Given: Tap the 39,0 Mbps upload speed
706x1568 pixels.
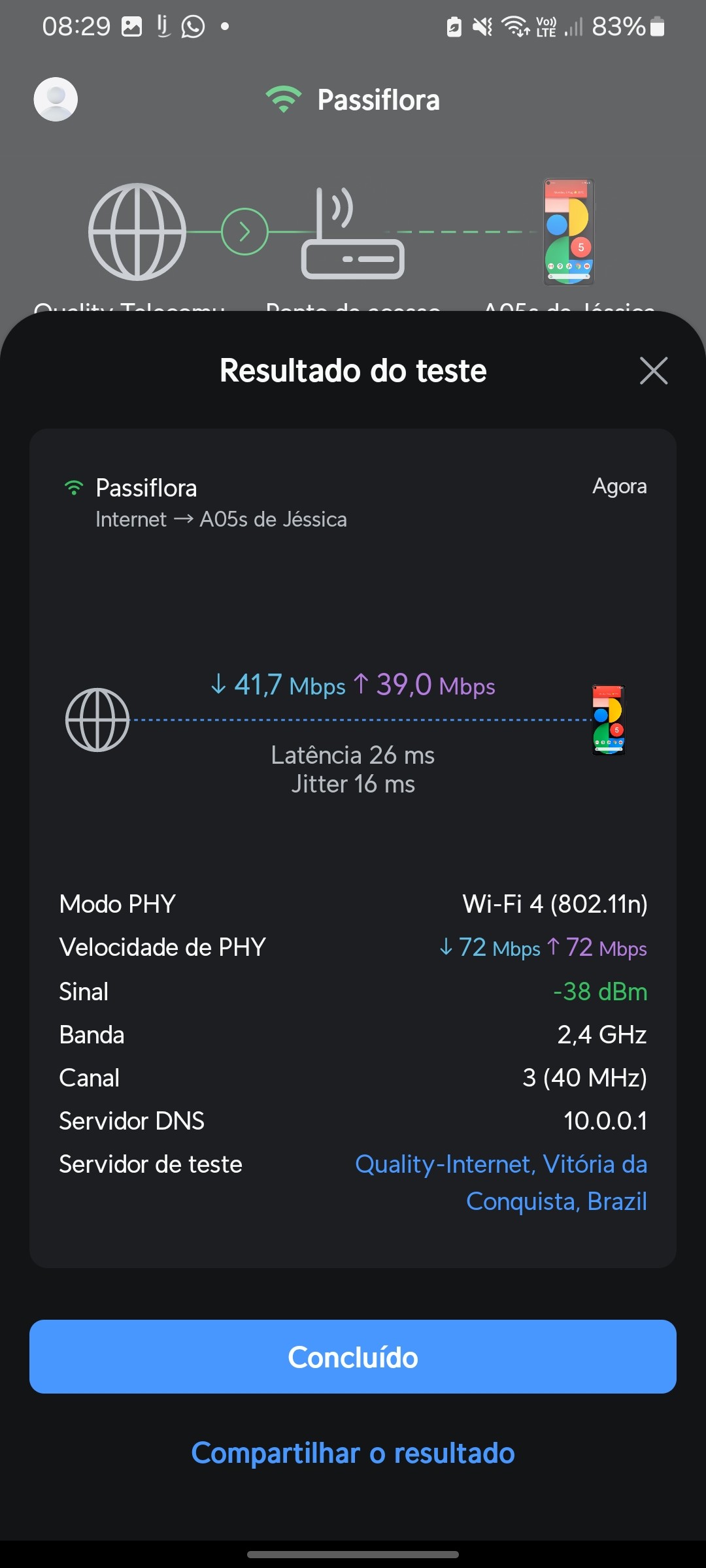Looking at the screenshot, I should coord(425,685).
